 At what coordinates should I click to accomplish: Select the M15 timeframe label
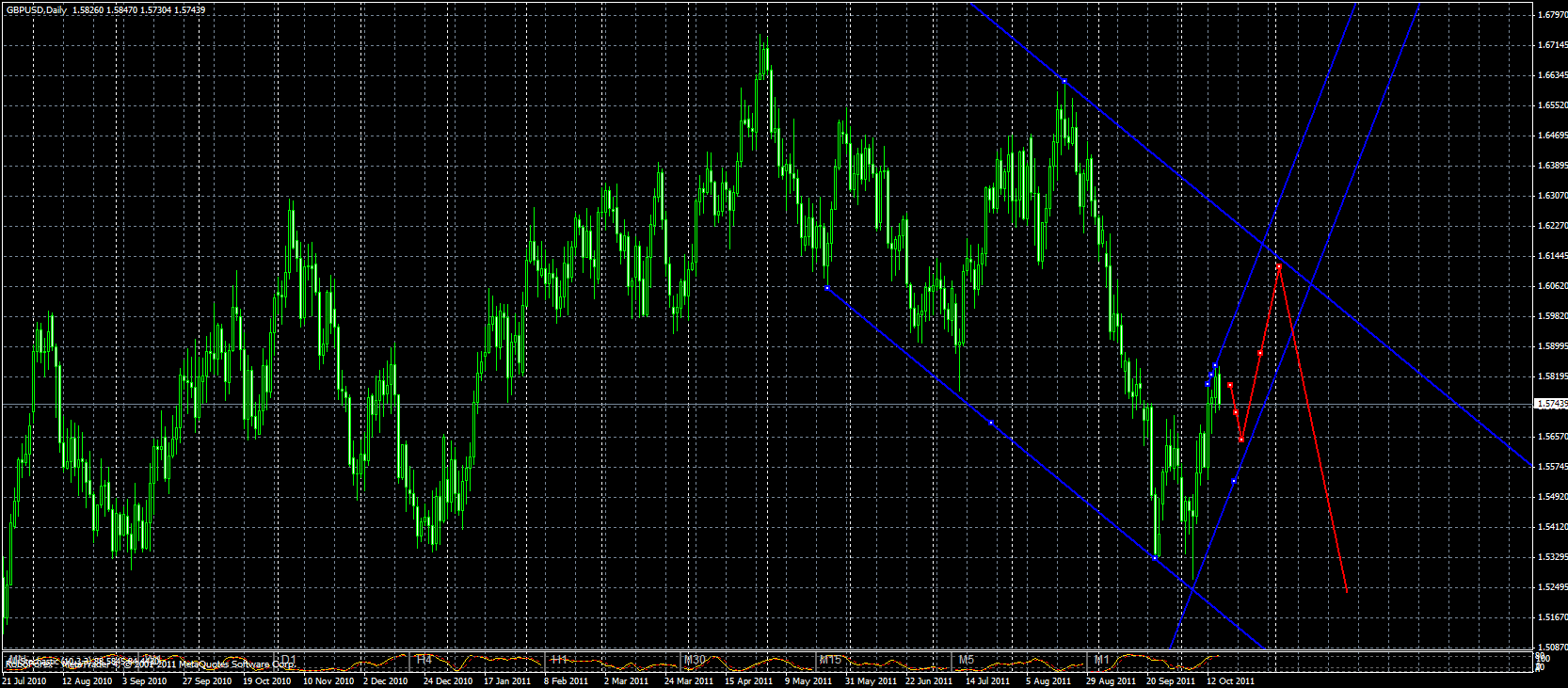830,660
